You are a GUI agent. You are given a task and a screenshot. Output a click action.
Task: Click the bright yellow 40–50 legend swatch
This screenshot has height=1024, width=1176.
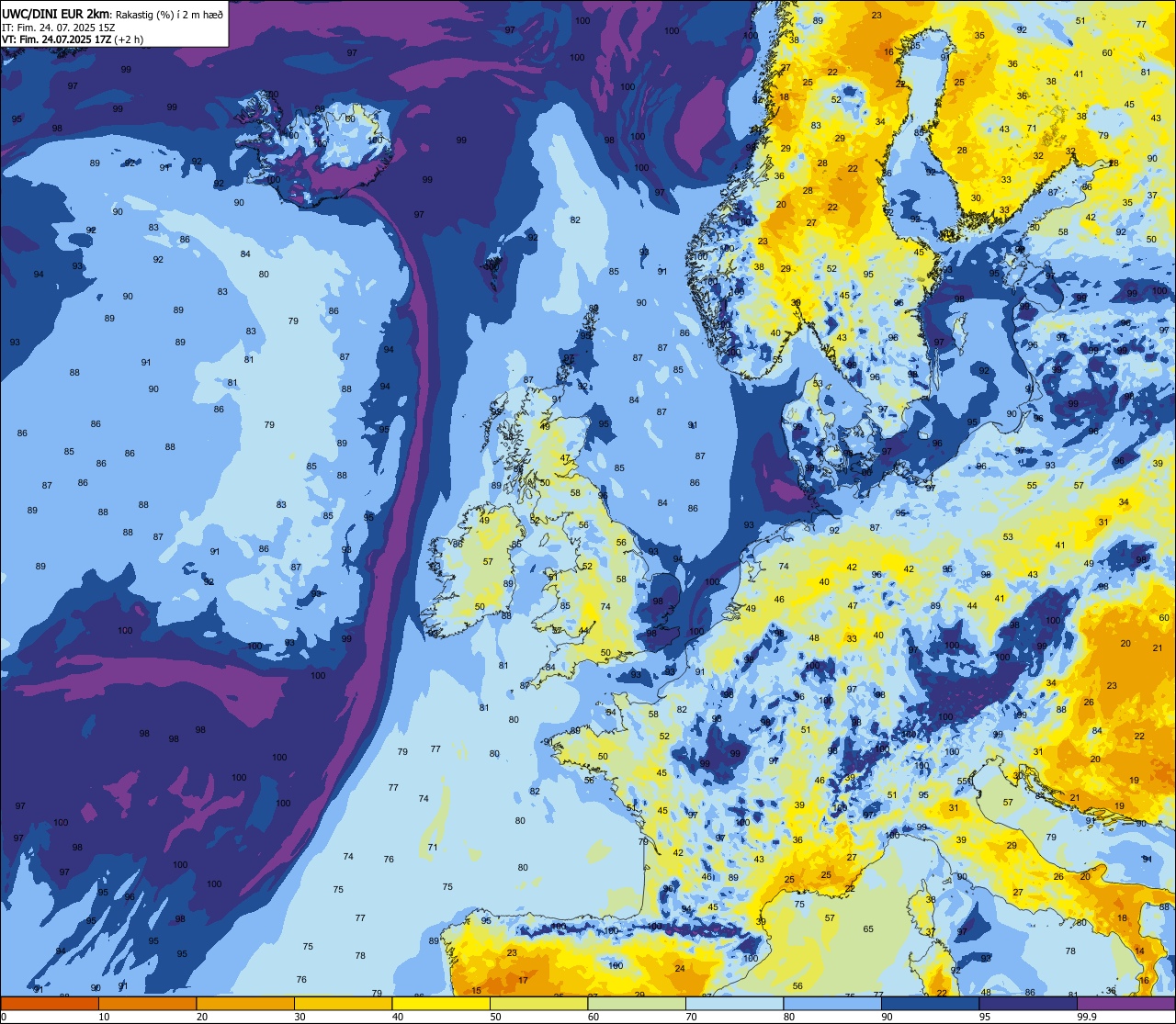pos(441,1003)
